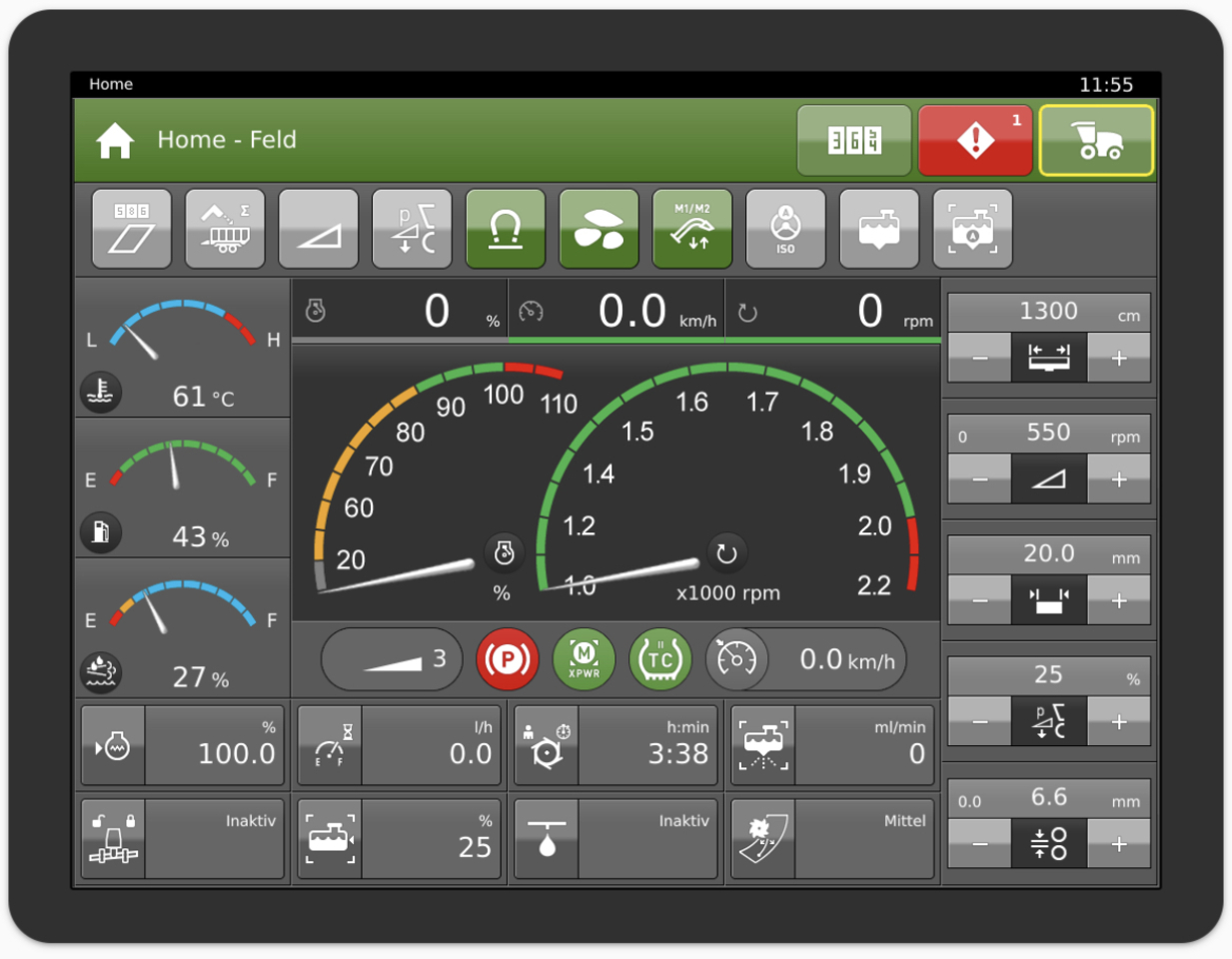Click the coolant temperature gauge icon
The width and height of the screenshot is (1232, 959).
pos(103,392)
